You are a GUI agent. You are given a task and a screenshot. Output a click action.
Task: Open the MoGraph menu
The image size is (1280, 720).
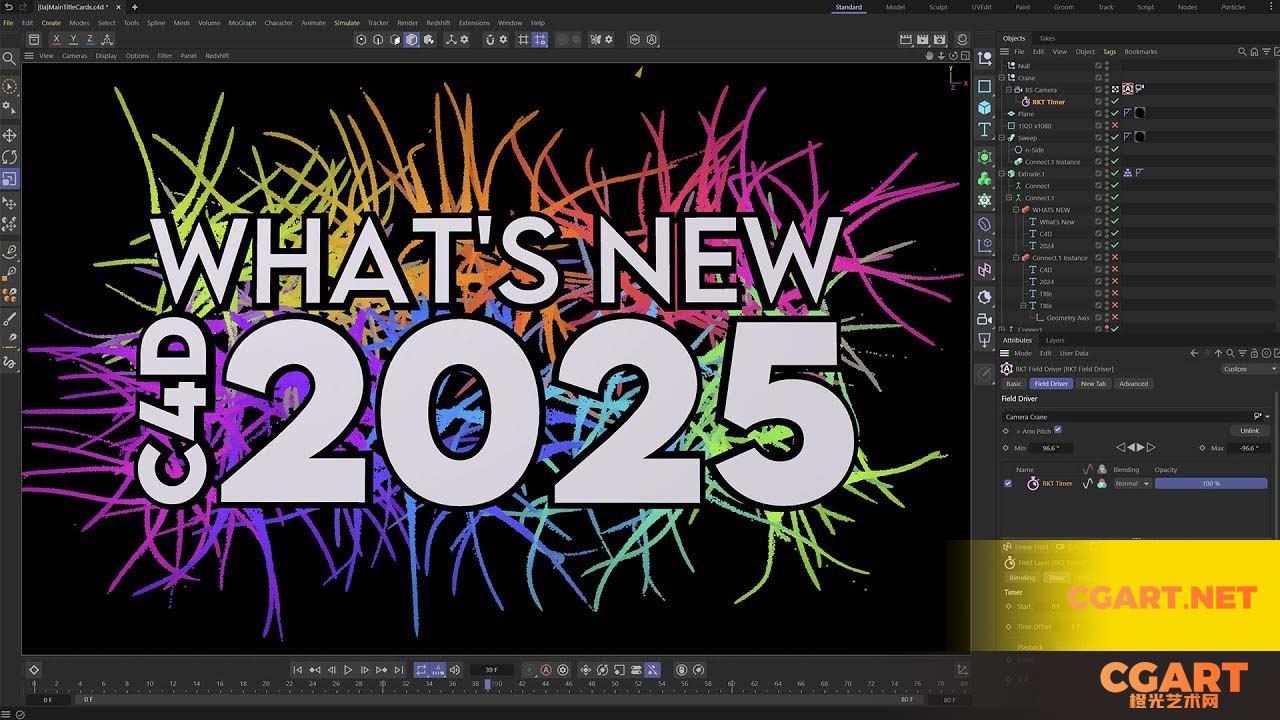coord(242,22)
